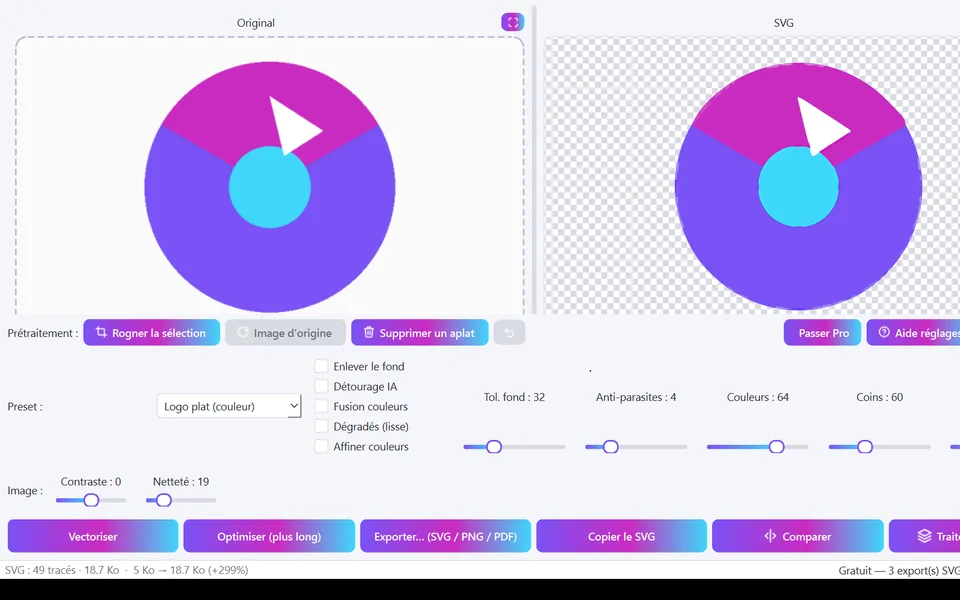960x600 pixels.
Task: Click the Tol. fond slider handle
Action: (494, 447)
